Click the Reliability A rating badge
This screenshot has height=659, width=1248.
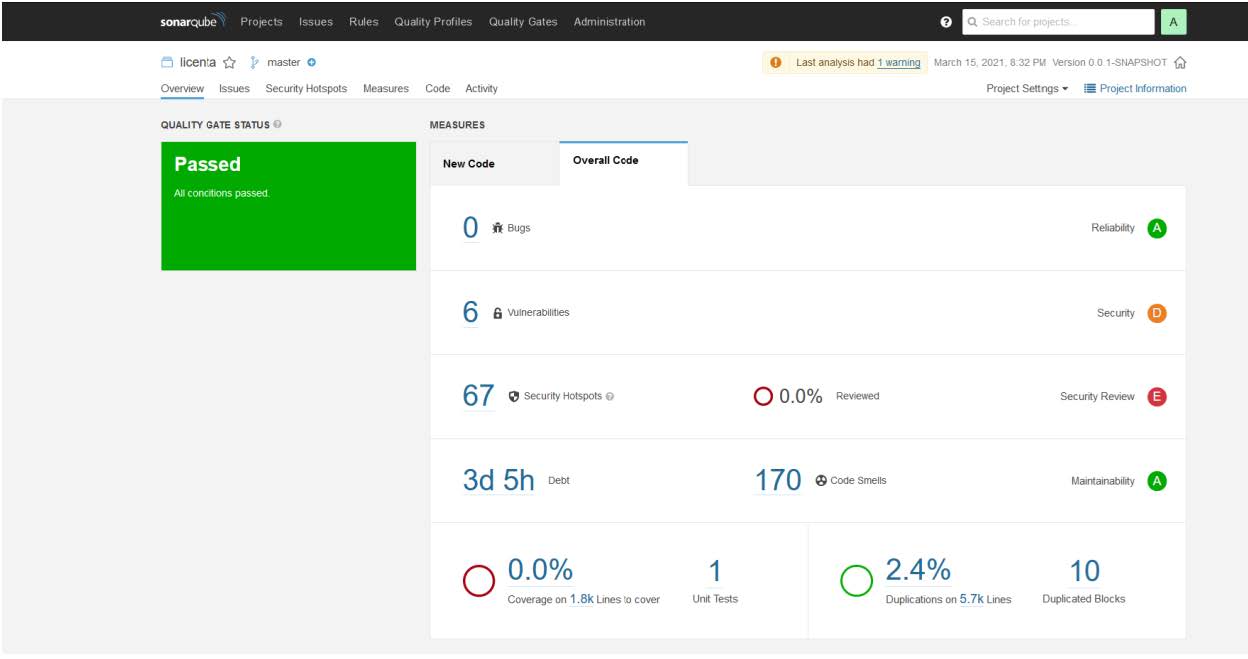click(1157, 228)
